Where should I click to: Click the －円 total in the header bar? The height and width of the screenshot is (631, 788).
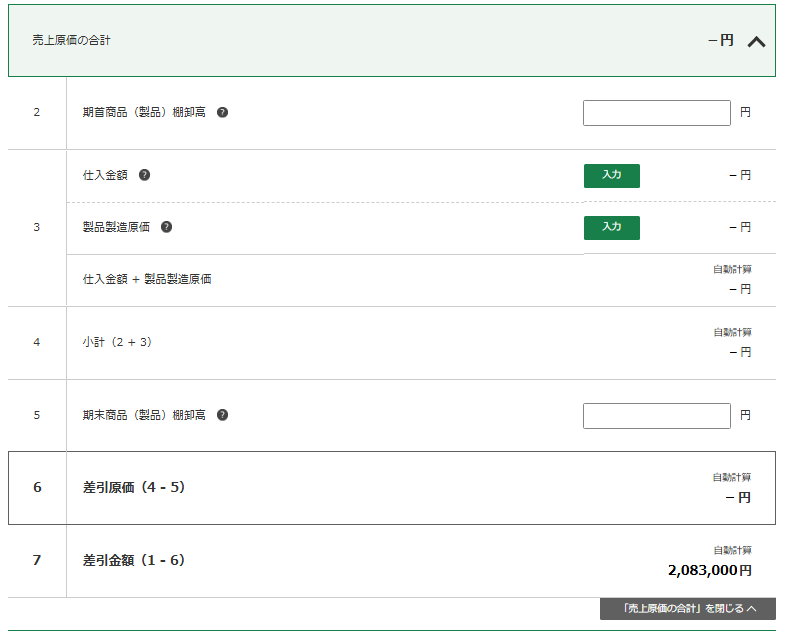[x=720, y=41]
